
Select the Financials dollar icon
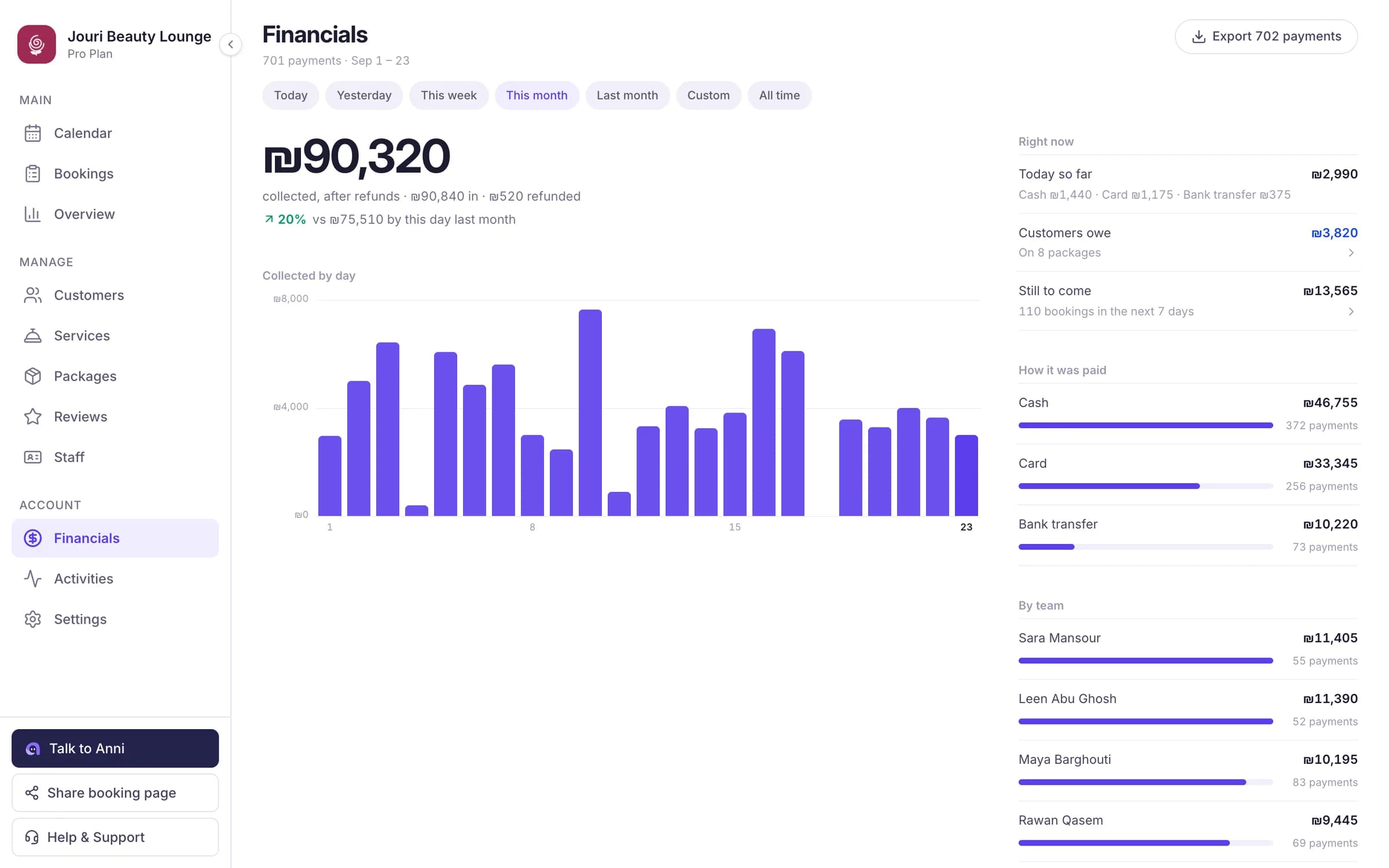point(33,538)
